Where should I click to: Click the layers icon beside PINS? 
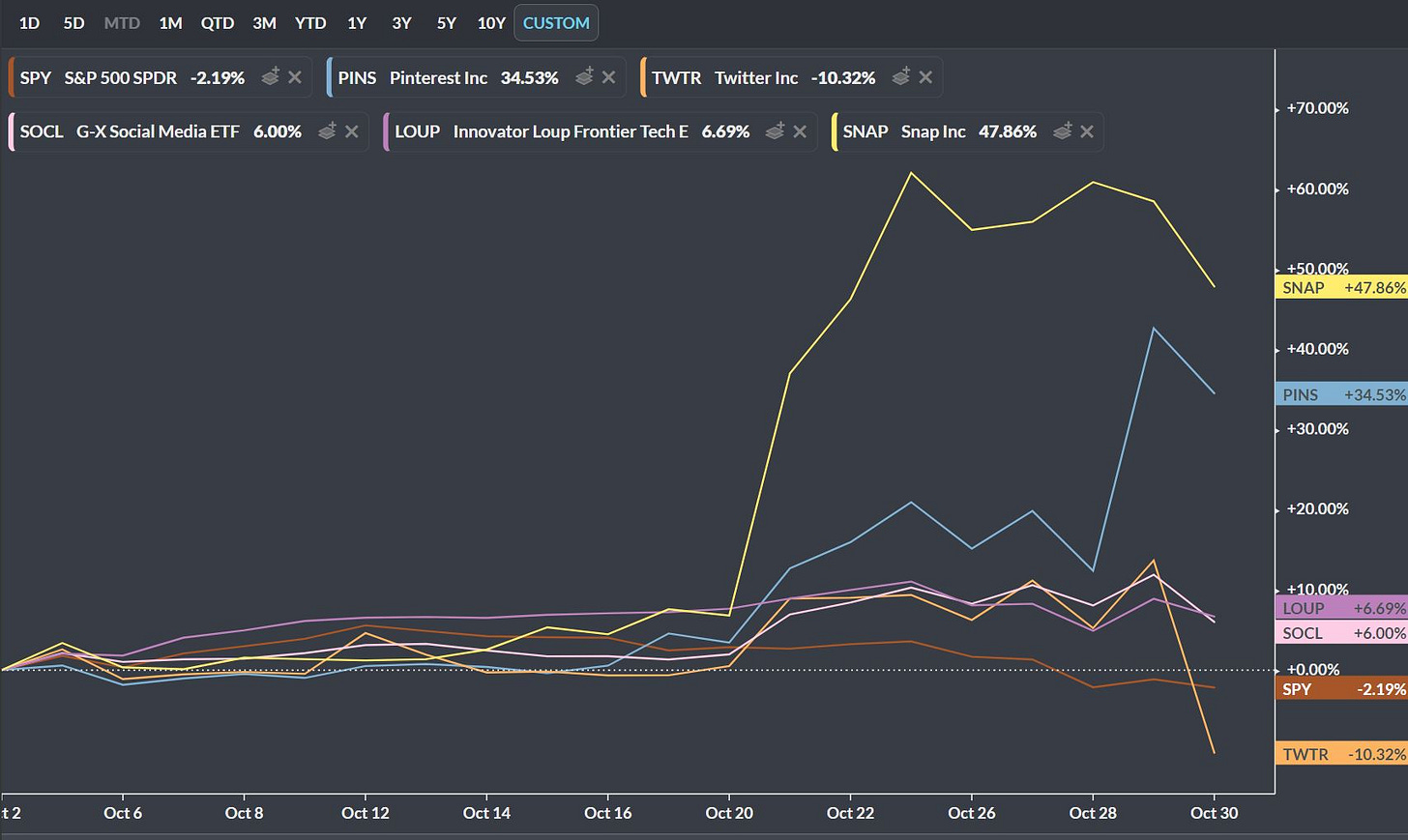584,76
